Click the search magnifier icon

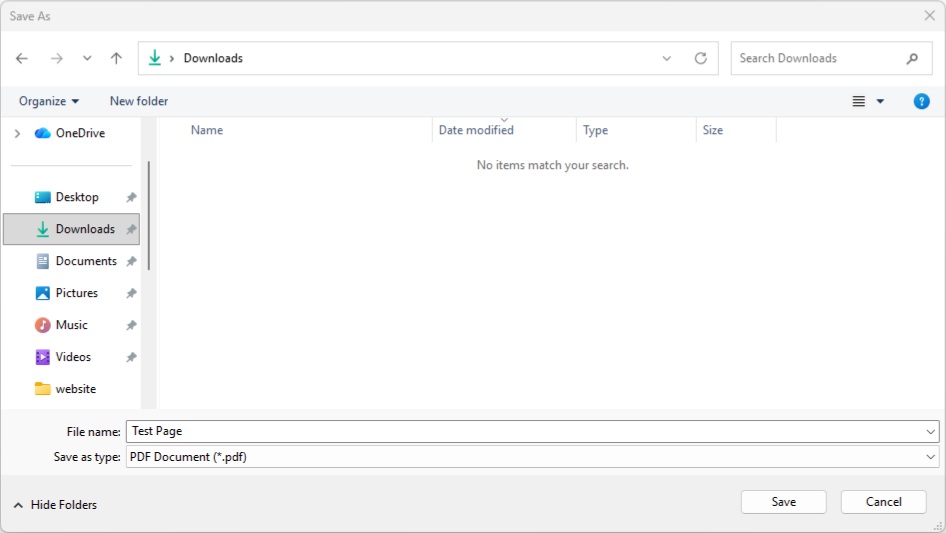pyautogui.click(x=912, y=58)
